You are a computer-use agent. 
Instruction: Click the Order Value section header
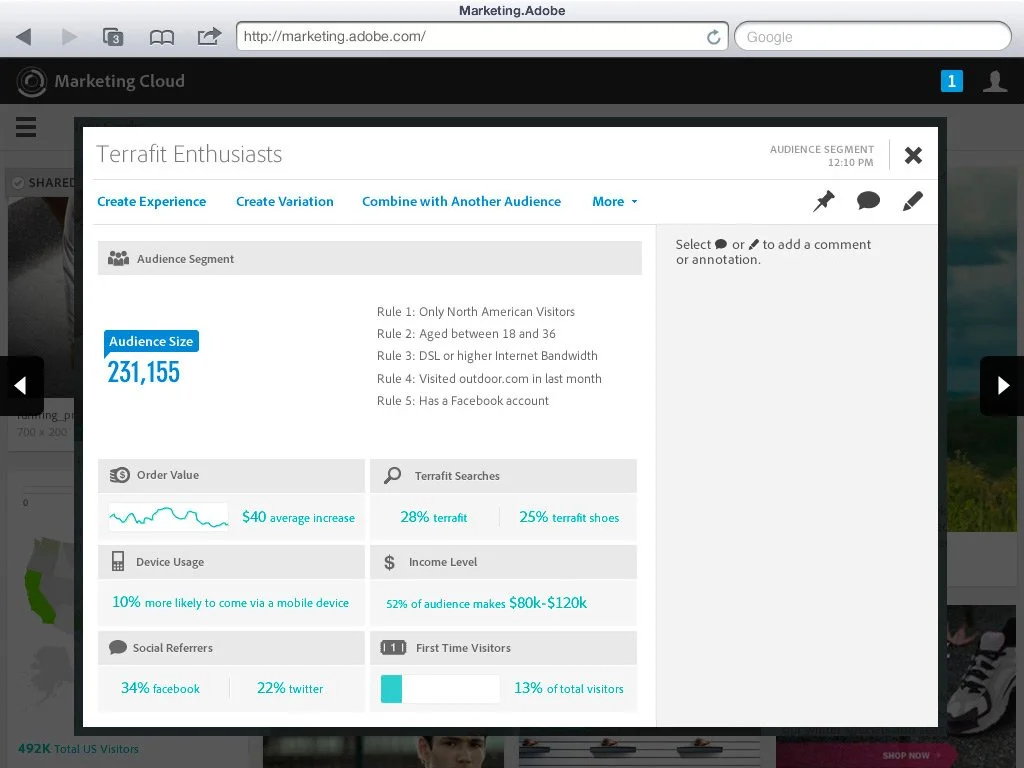231,475
